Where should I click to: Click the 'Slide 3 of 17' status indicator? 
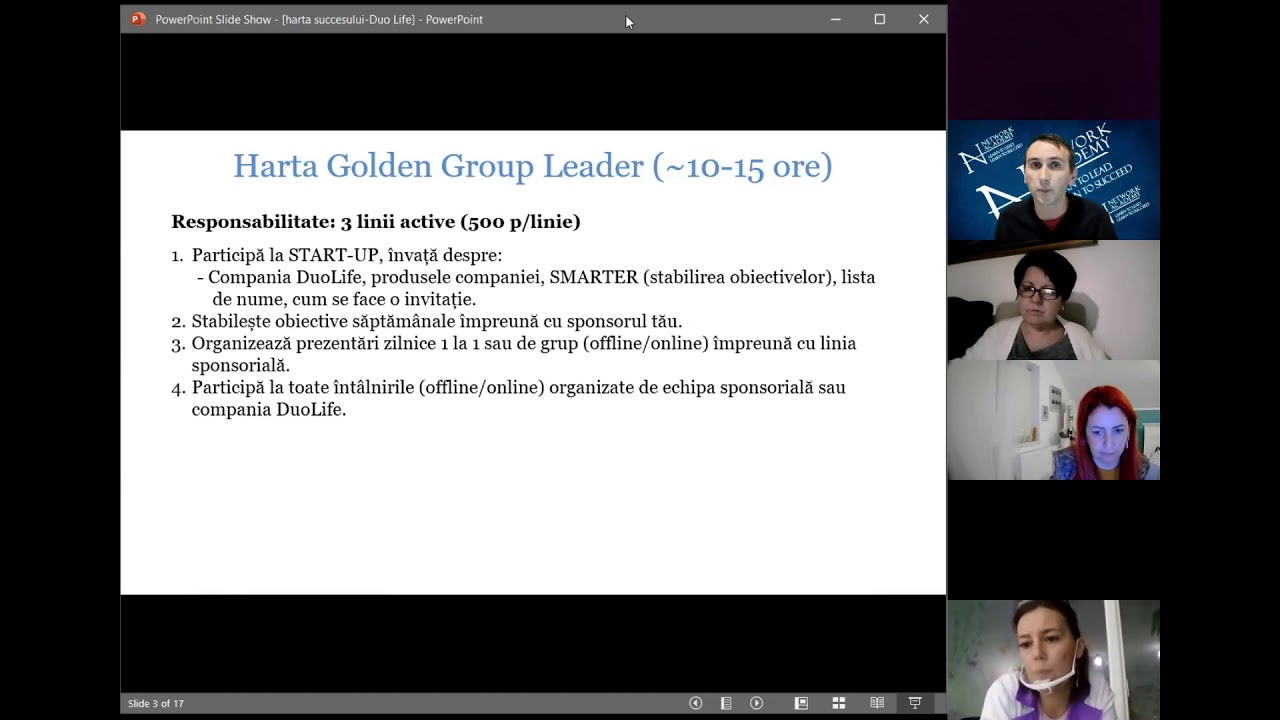(156, 704)
